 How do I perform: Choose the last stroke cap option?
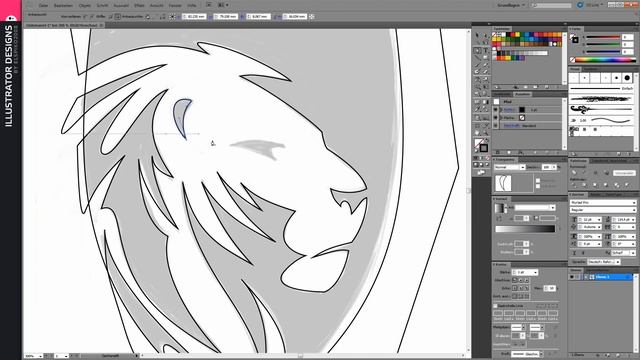pyautogui.click(x=526, y=280)
